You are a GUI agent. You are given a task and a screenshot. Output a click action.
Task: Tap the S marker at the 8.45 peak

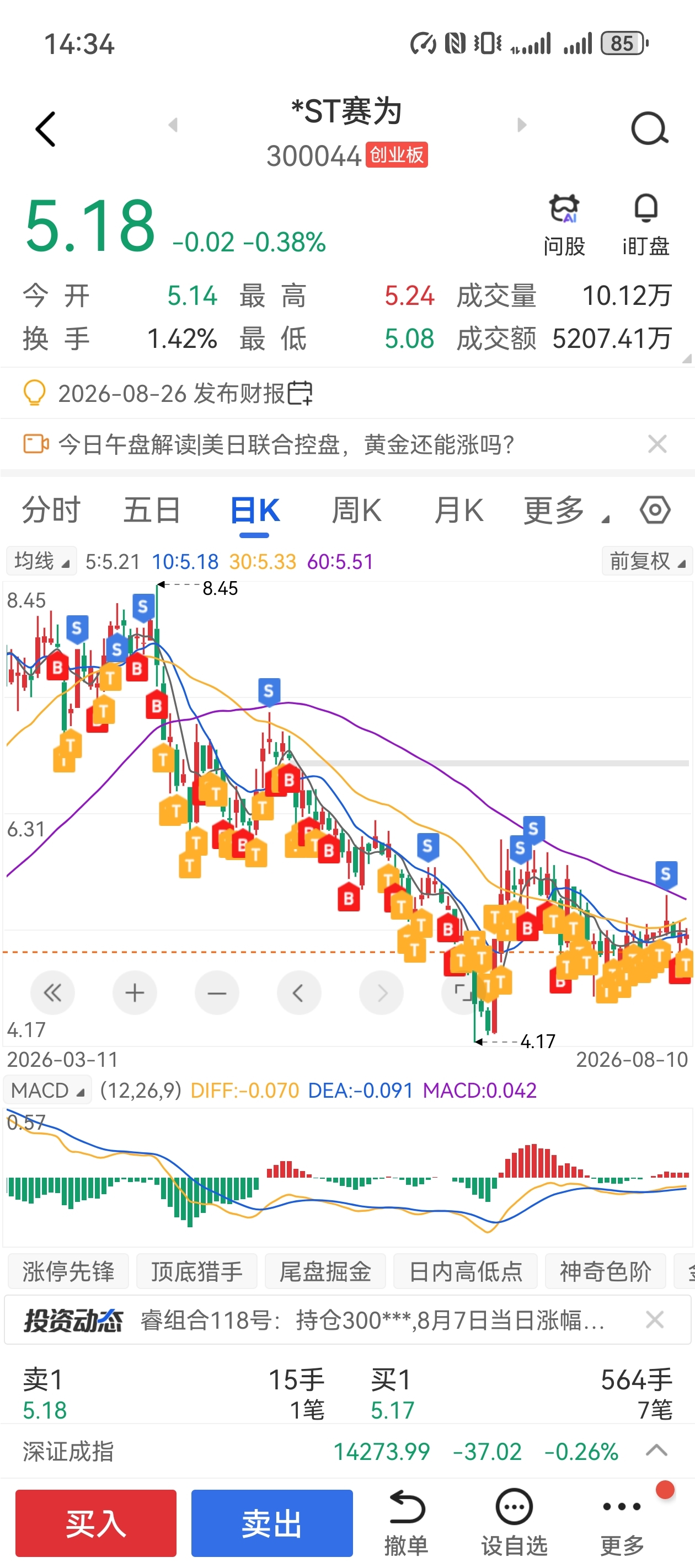click(143, 608)
